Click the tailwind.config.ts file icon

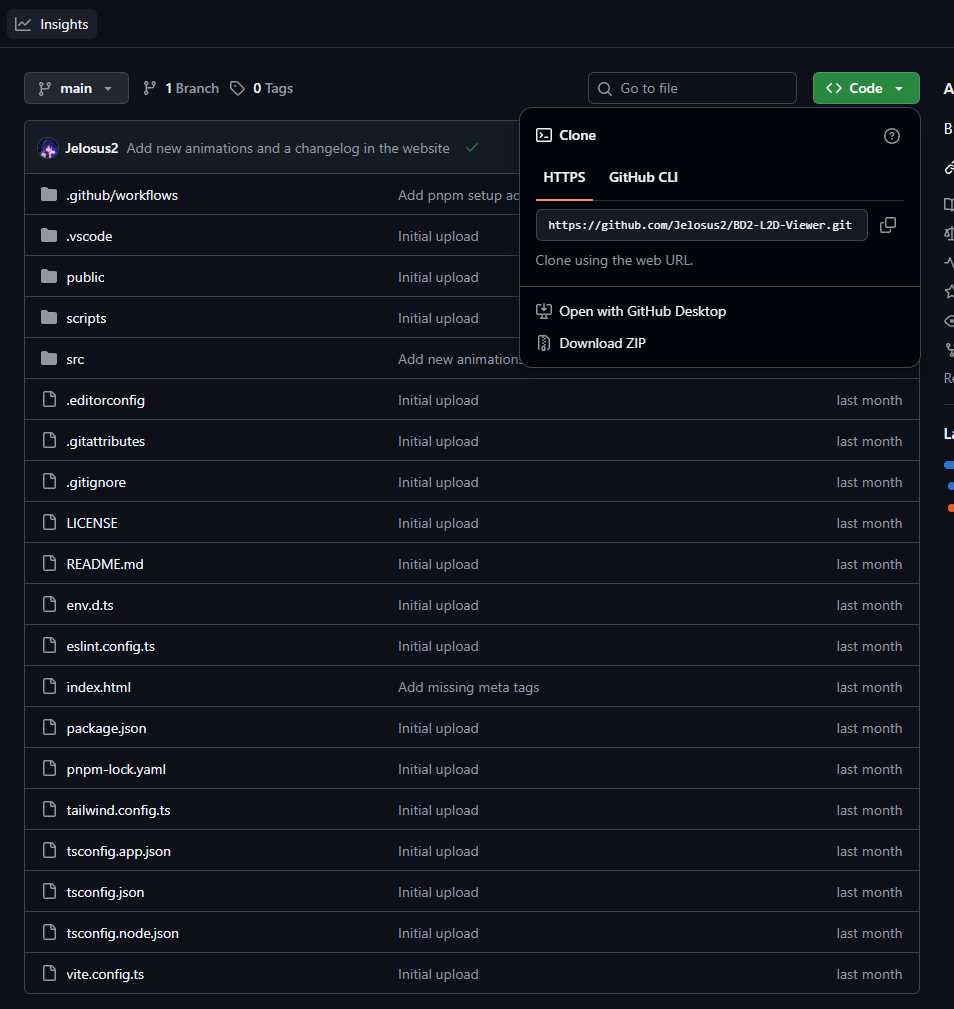50,810
